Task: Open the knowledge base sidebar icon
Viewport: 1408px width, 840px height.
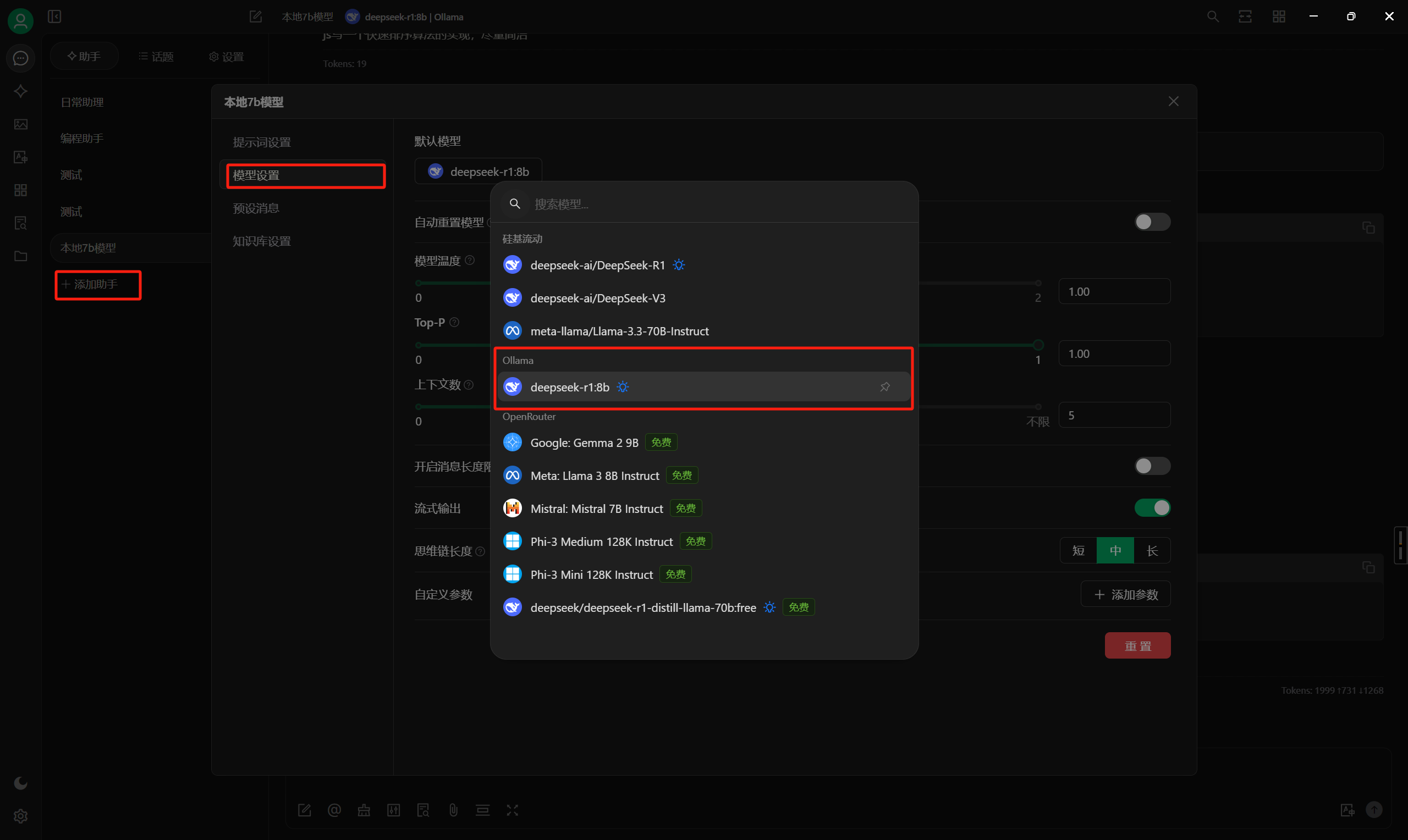Action: pyautogui.click(x=21, y=223)
